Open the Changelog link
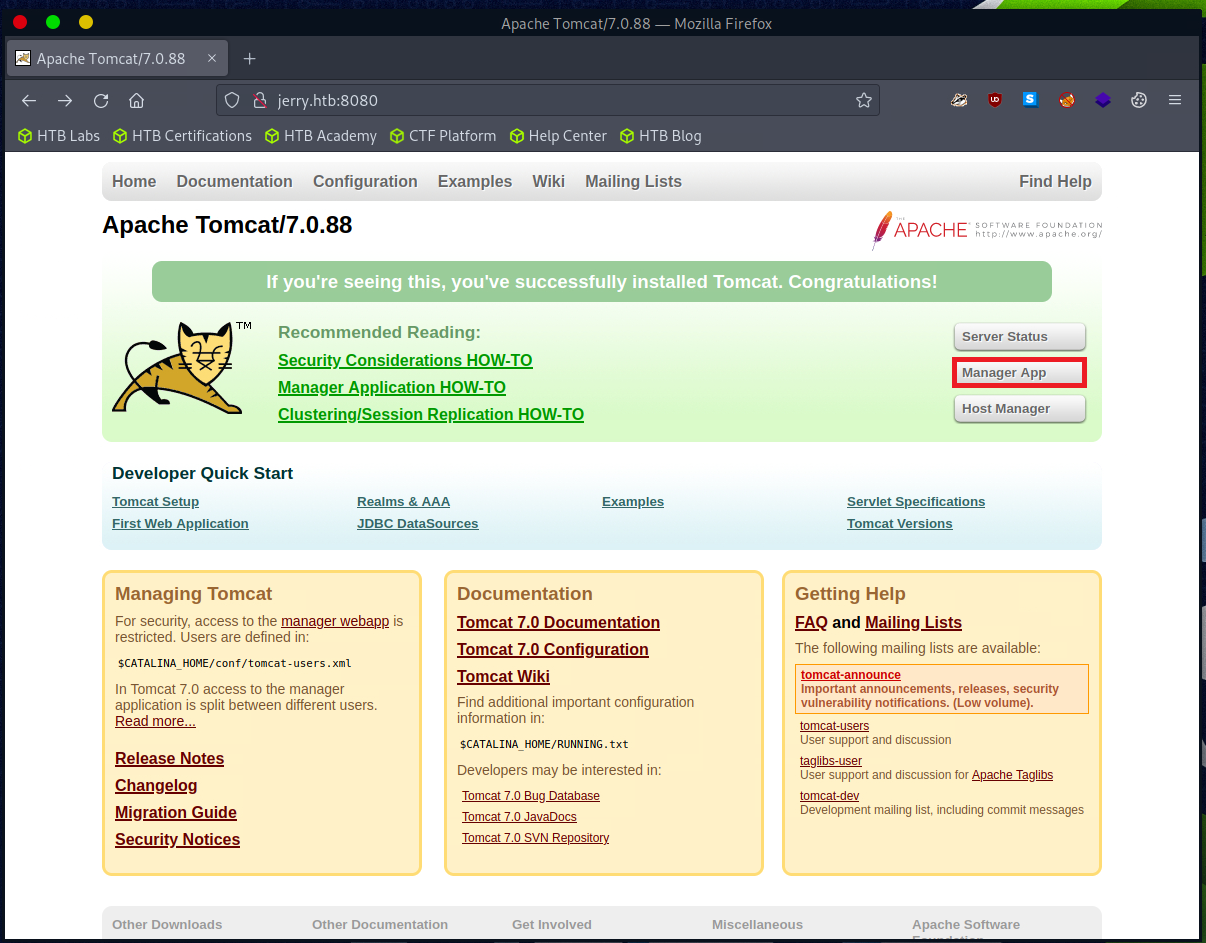Viewport: 1206px width, 943px height. pos(156,786)
